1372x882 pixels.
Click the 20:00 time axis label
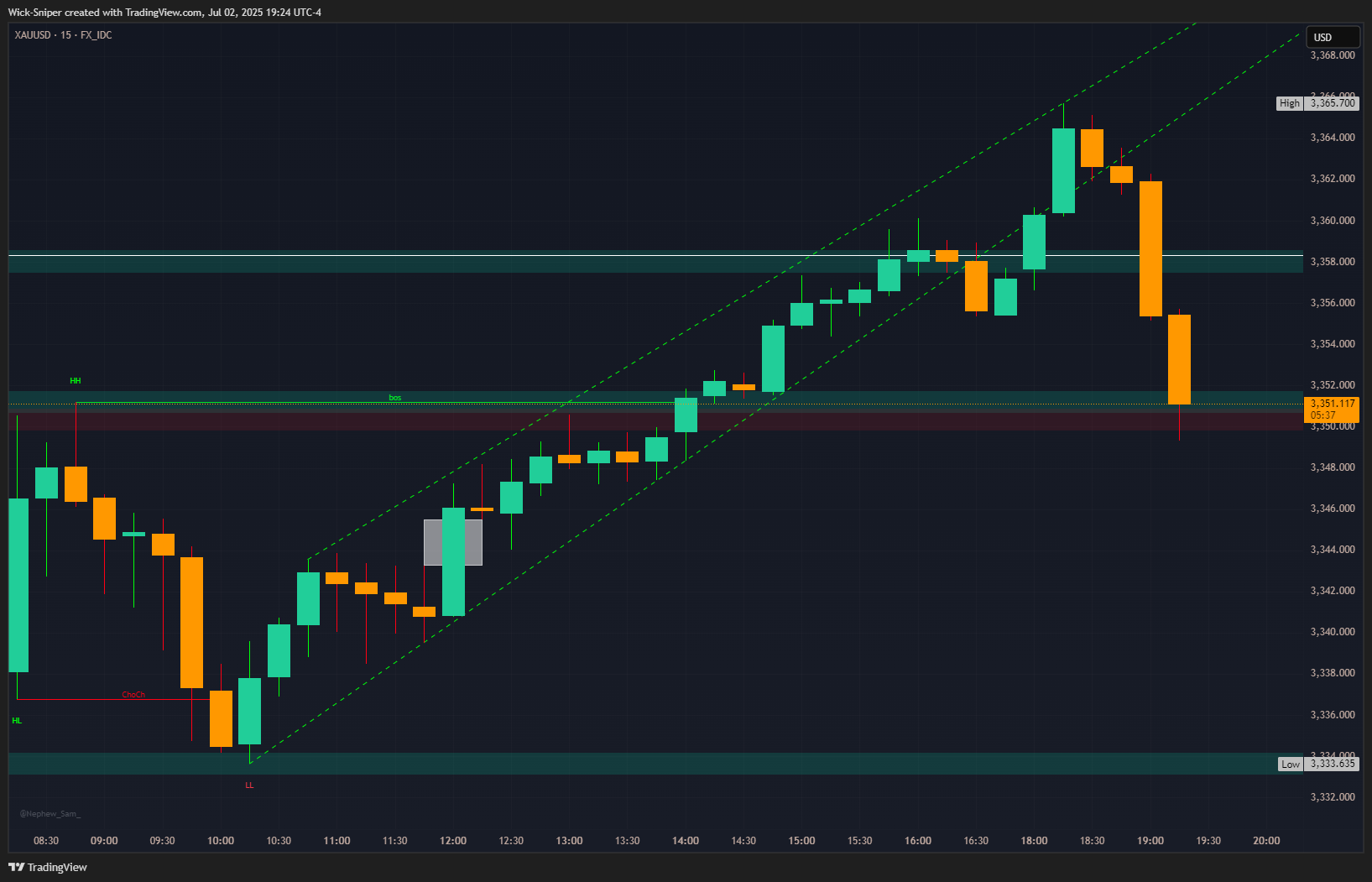[x=1266, y=841]
